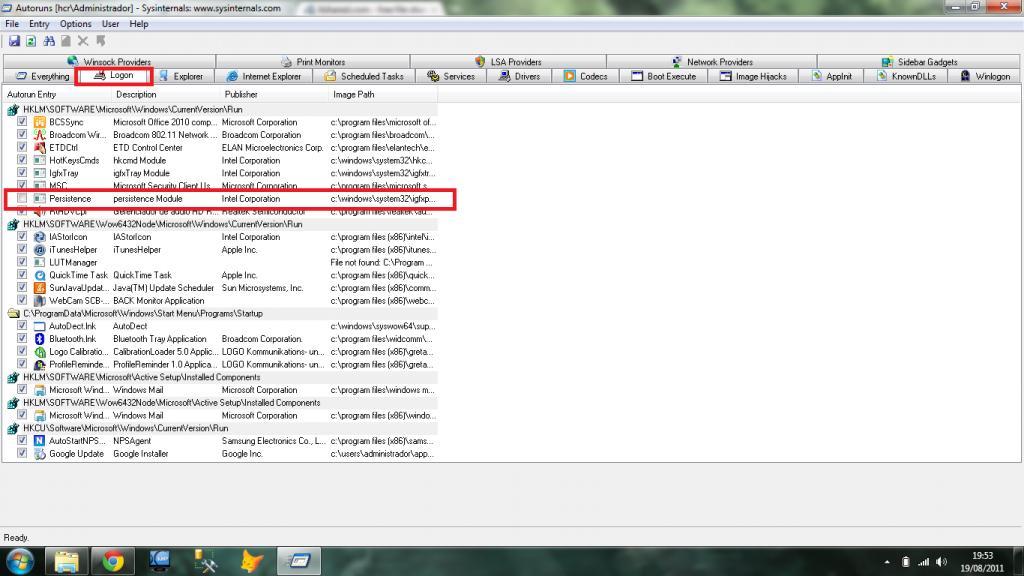Switch to the Winlogon tab
Screen dimensions: 1024x576
pyautogui.click(x=984, y=76)
